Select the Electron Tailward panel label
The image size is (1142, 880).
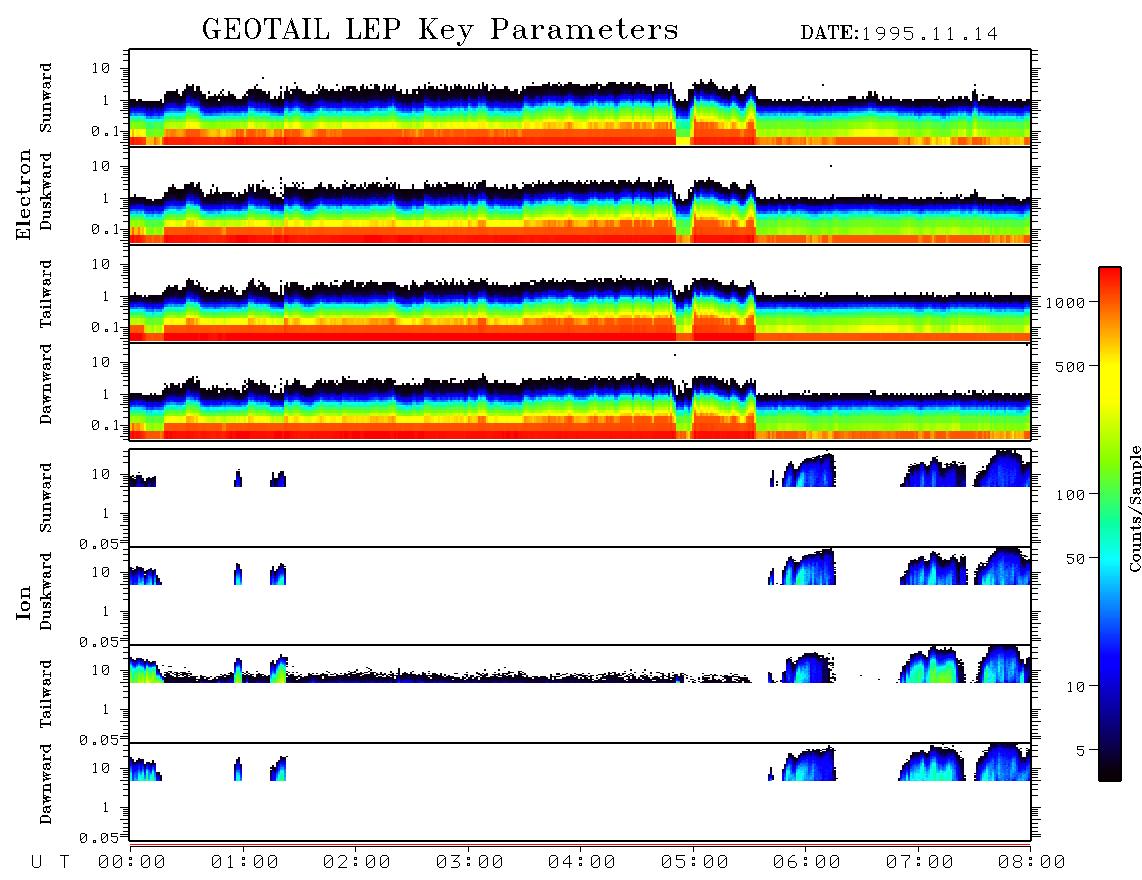45,293
